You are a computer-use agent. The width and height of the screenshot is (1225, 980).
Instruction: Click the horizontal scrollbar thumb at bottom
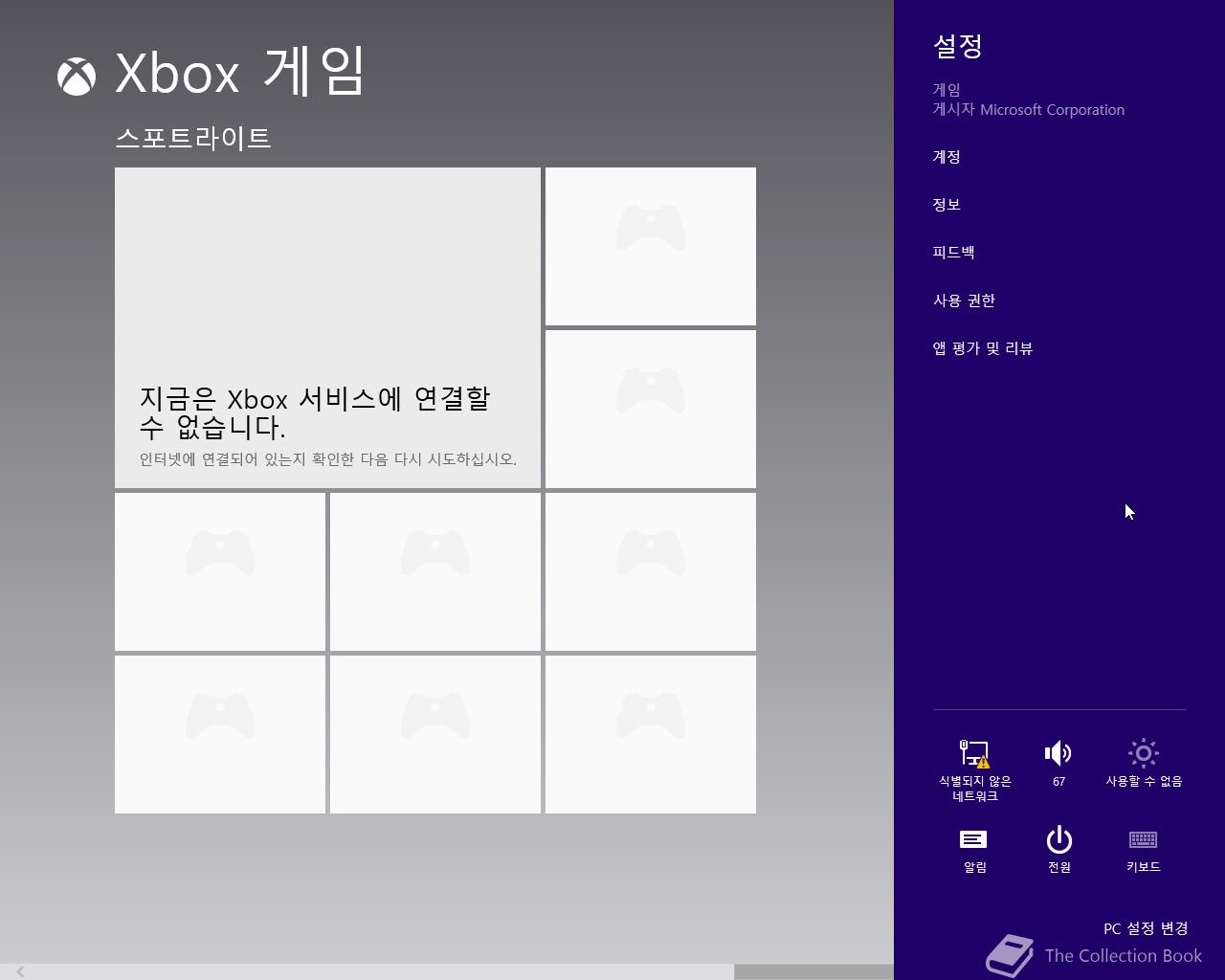pyautogui.click(x=813, y=971)
